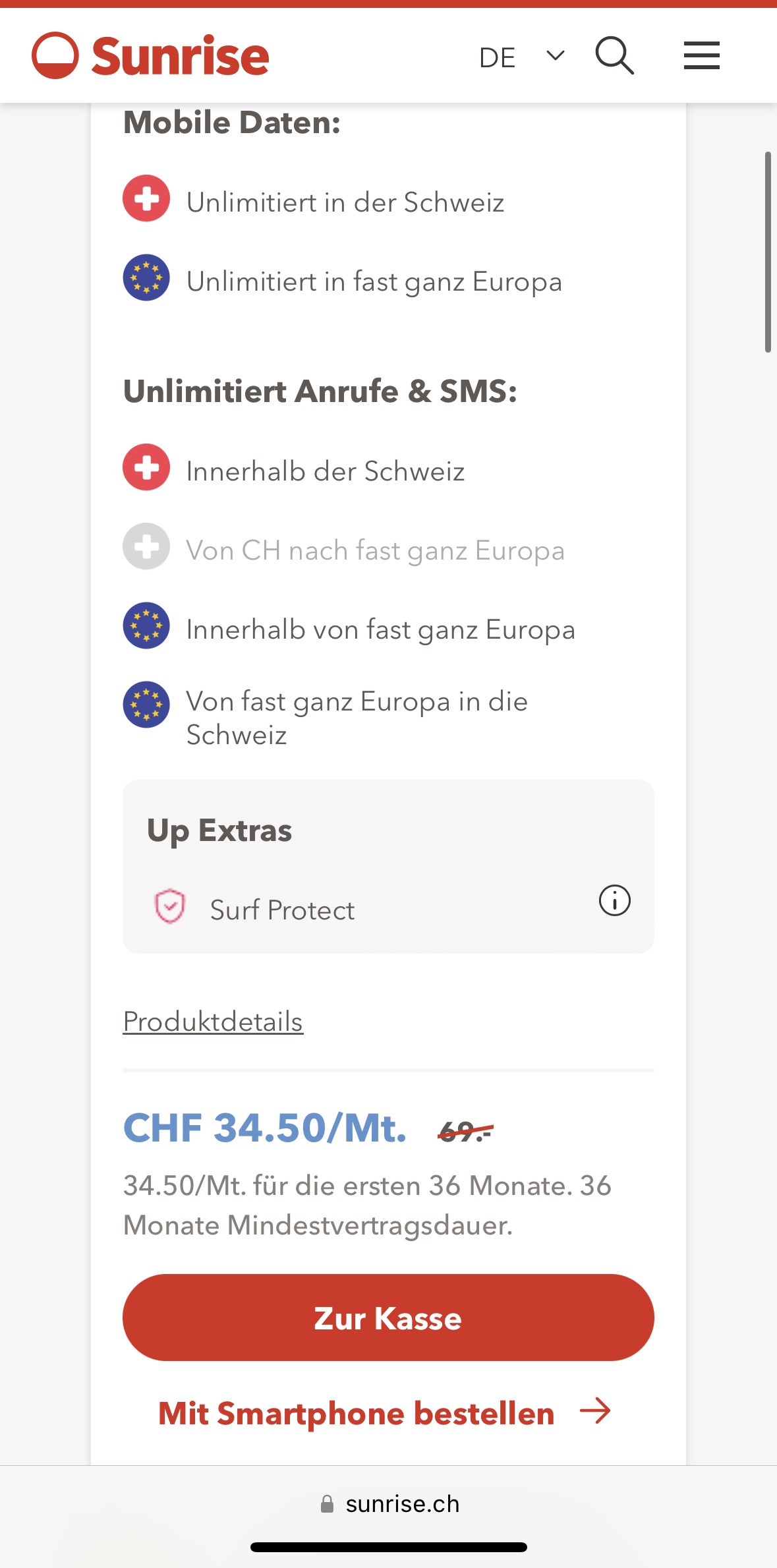
Task: Click the page scrollbar thumb
Action: click(x=768, y=252)
